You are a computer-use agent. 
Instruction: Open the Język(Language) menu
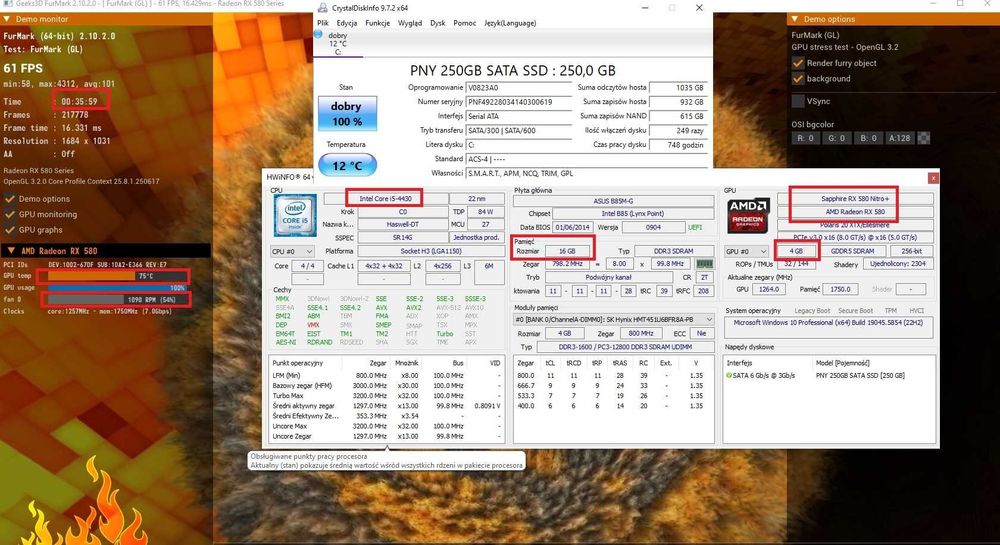(x=510, y=23)
